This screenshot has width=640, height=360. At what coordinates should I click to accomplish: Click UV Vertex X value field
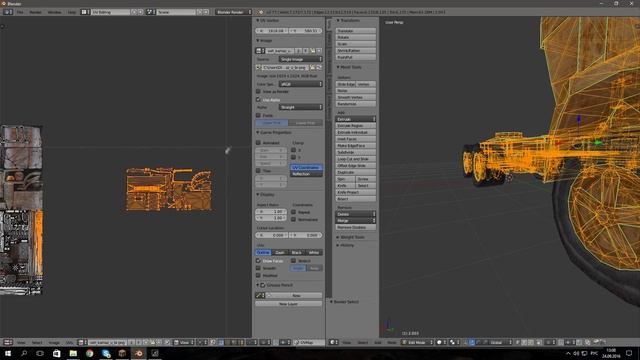pos(272,31)
